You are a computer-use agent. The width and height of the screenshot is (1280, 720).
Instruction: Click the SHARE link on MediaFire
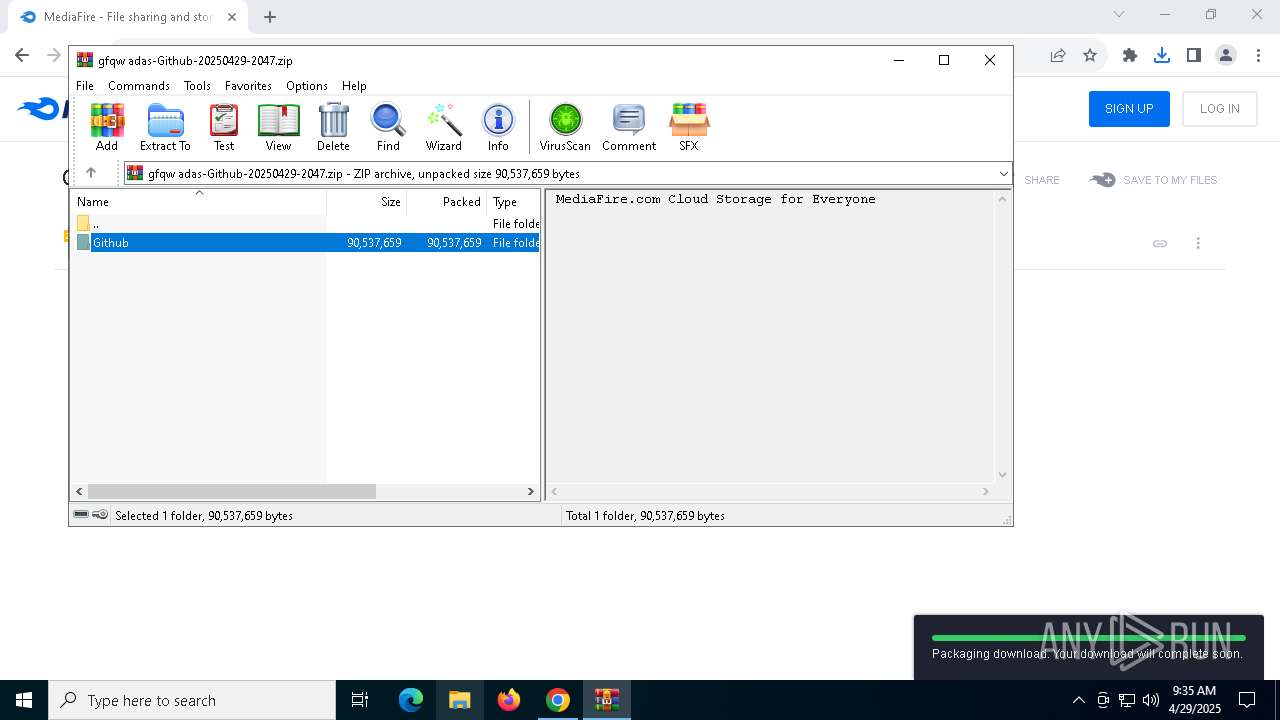tap(1041, 180)
